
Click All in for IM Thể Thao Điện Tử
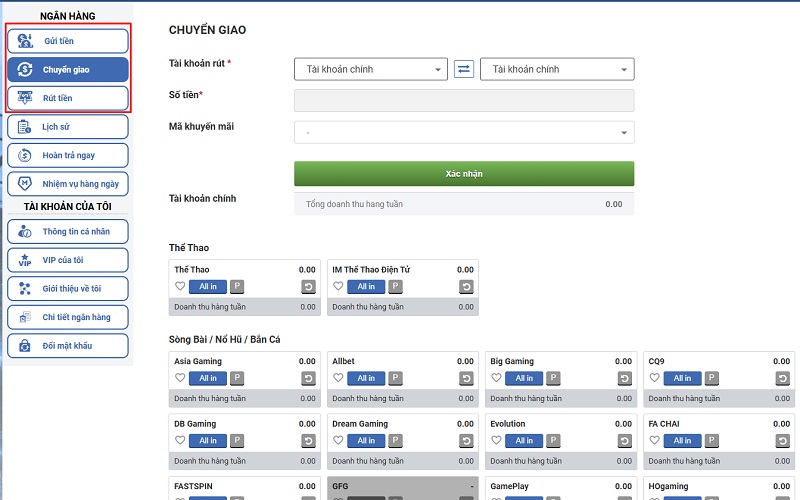(366, 287)
